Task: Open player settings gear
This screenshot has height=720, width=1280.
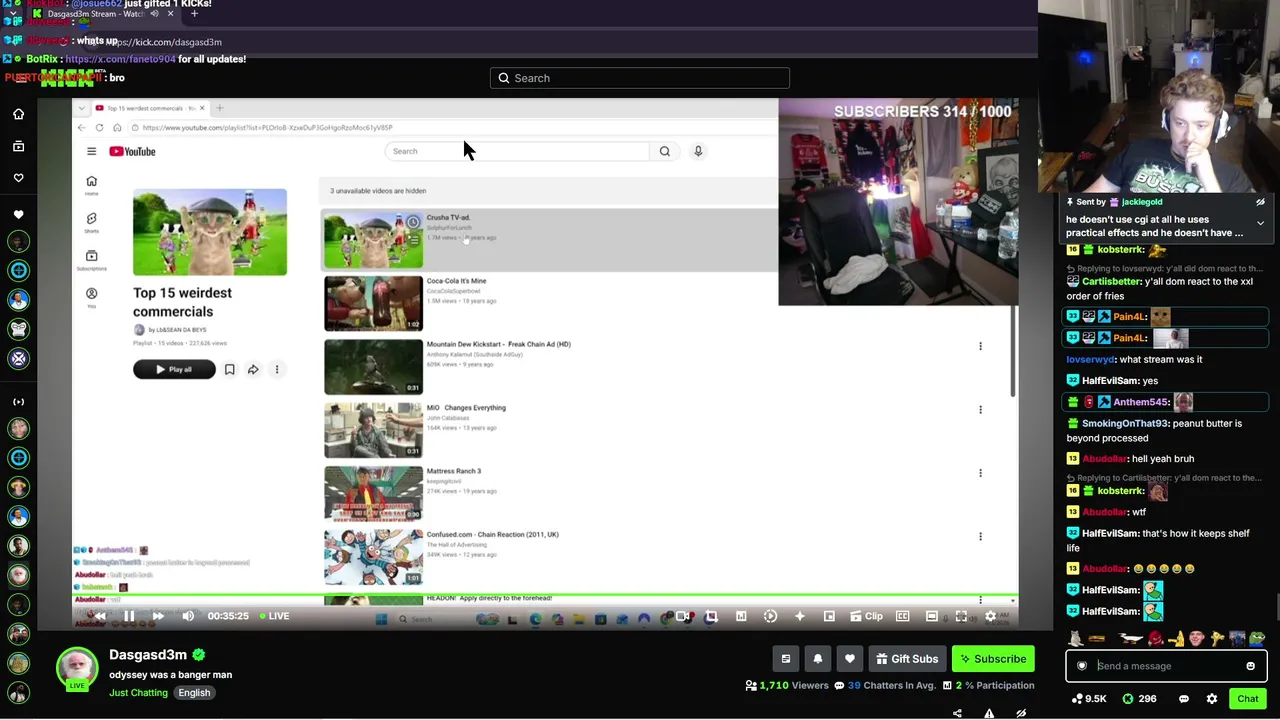Action: pos(990,616)
